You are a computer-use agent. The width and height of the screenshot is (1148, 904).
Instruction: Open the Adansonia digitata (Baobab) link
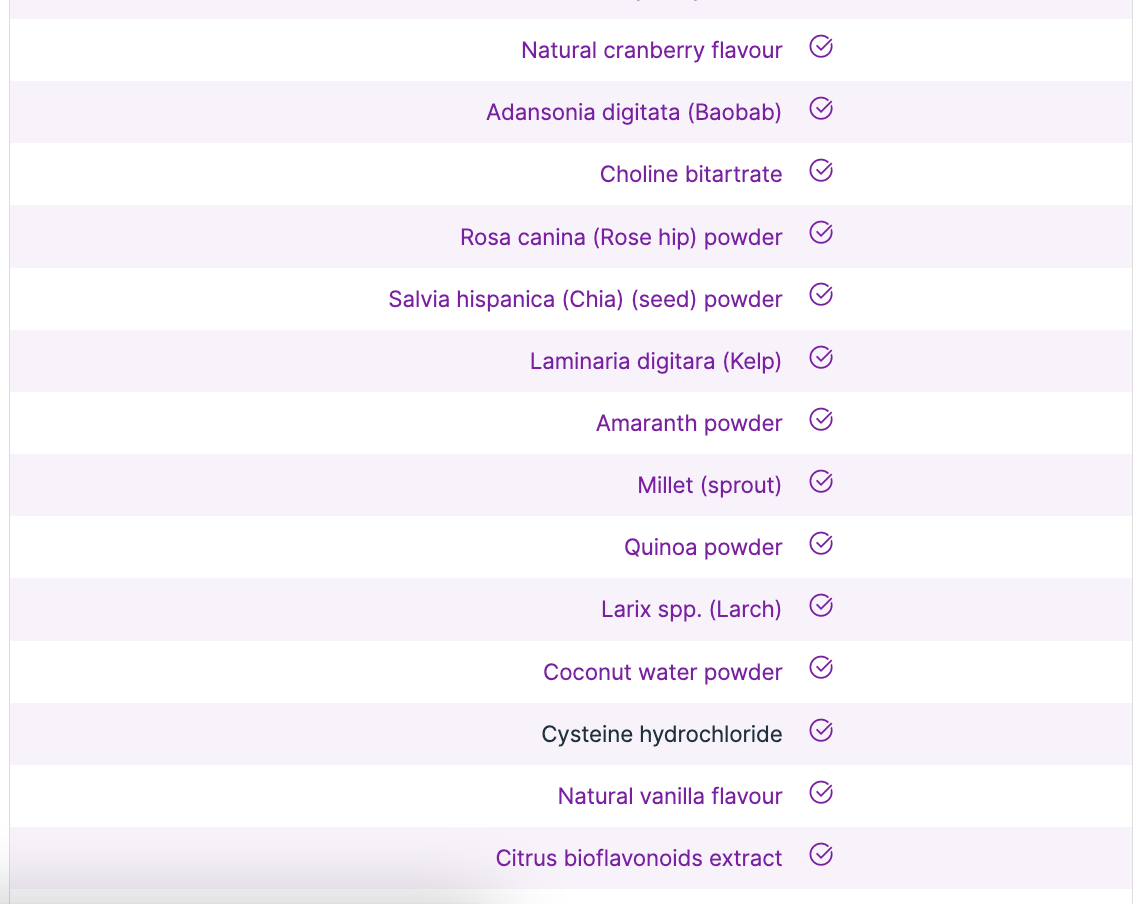pyautogui.click(x=633, y=112)
